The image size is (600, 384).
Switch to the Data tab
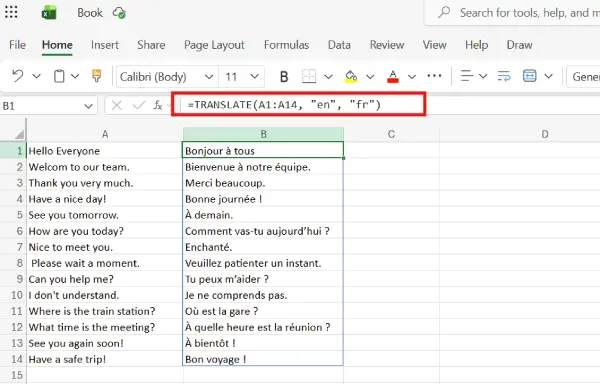[x=339, y=45]
